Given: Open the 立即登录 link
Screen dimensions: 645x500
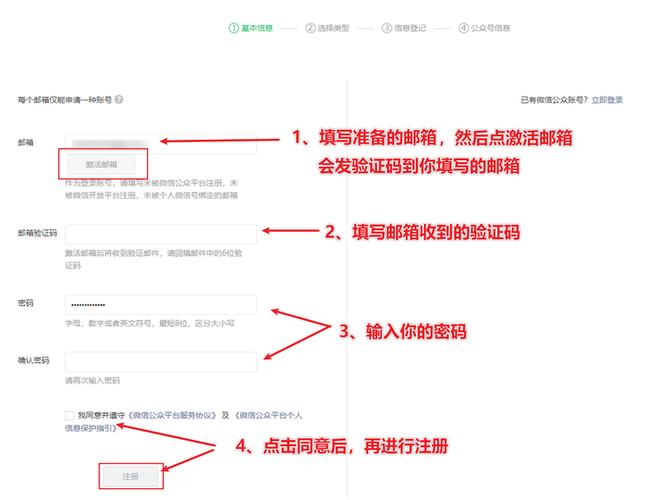Looking at the screenshot, I should click(x=607, y=100).
